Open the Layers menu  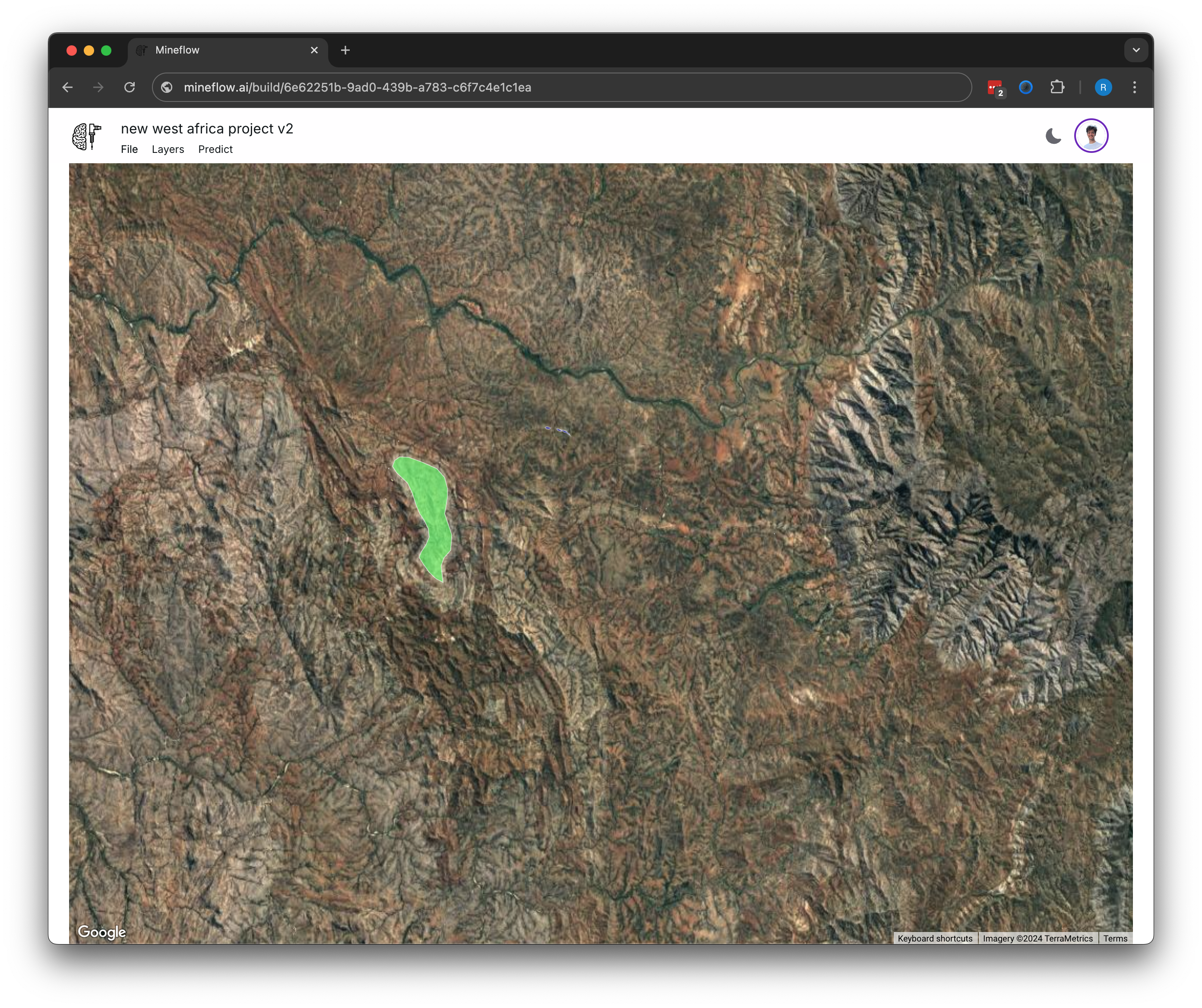point(168,149)
